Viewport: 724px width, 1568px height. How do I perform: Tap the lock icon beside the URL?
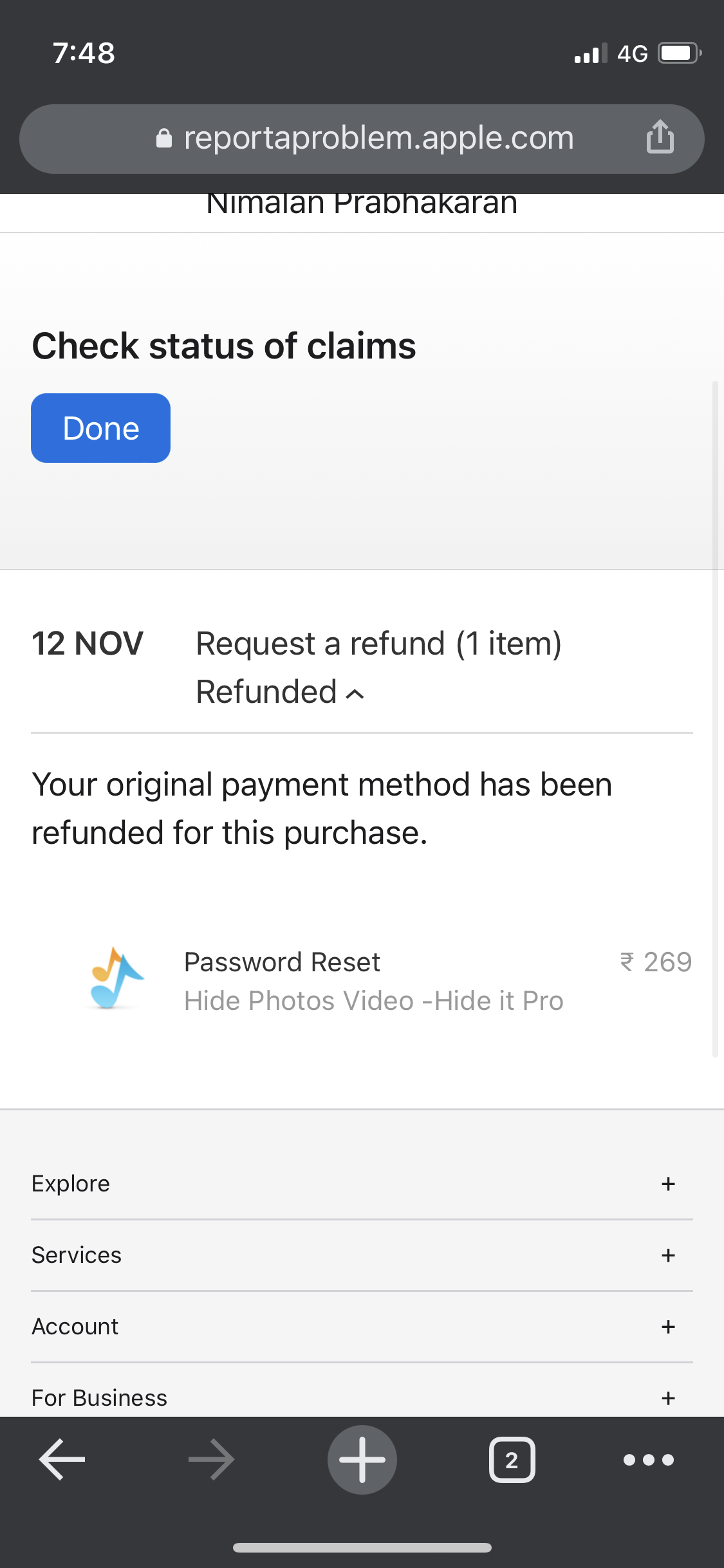164,138
